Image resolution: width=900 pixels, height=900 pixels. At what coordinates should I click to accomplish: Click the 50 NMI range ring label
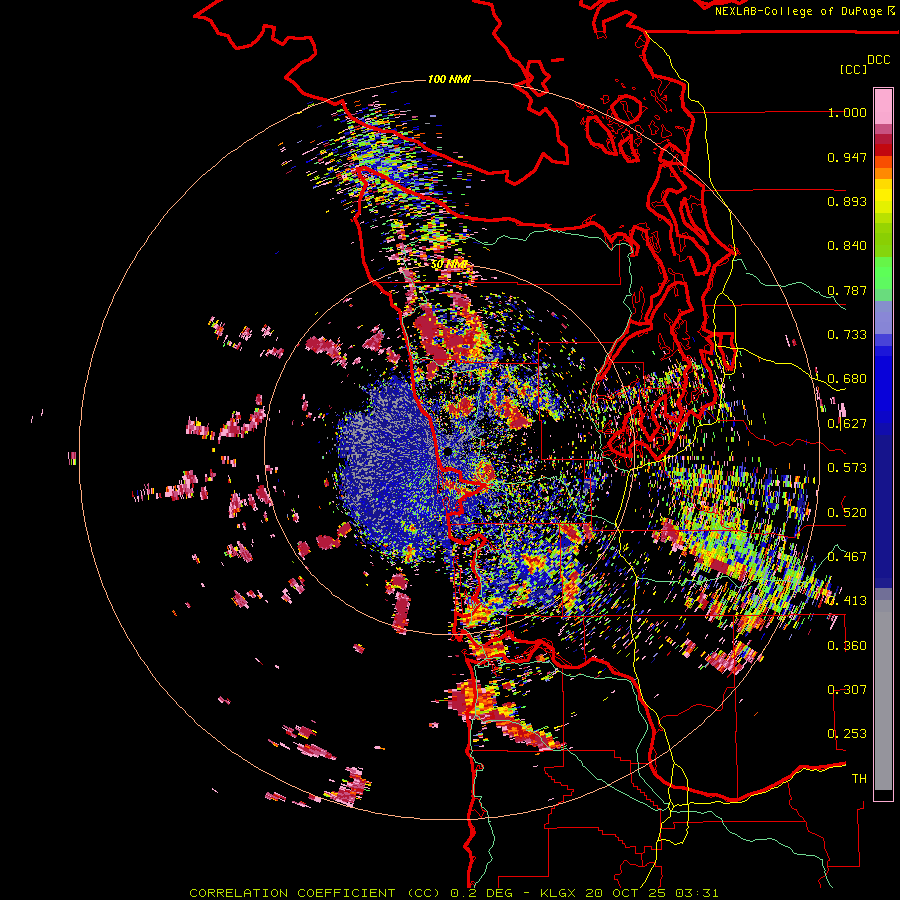click(x=448, y=265)
